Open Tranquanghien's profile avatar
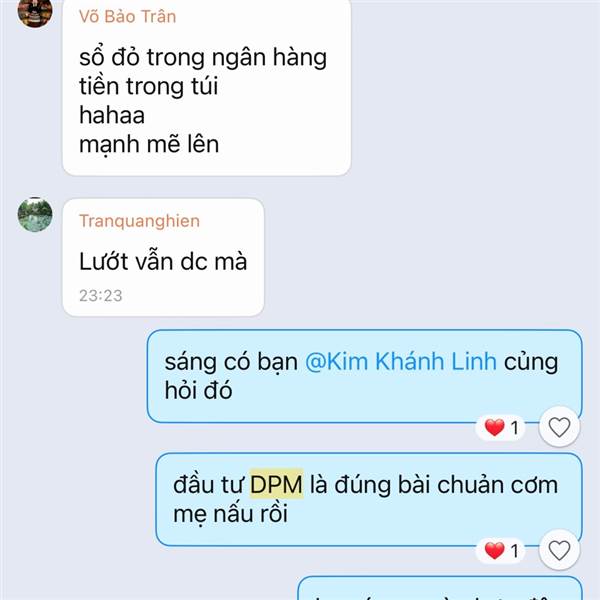The height and width of the screenshot is (600, 600). (35, 215)
